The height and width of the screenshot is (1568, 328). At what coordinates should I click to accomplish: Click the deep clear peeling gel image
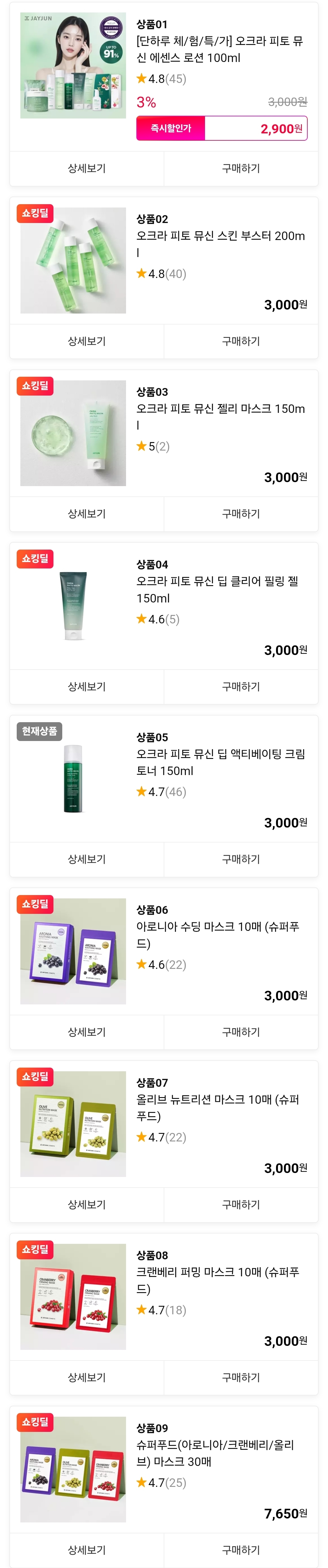[x=73, y=606]
